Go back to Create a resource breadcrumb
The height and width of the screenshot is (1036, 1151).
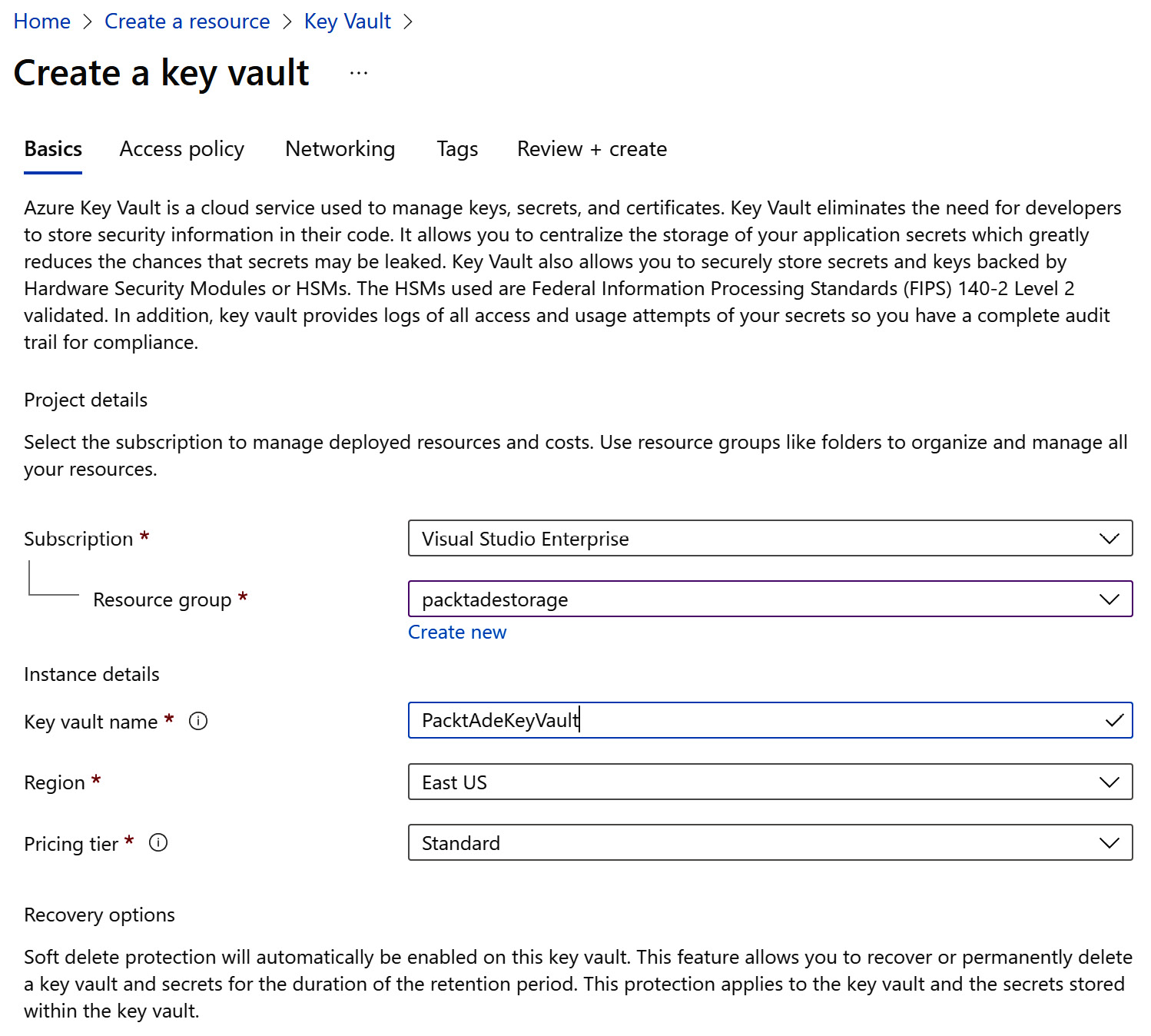pyautogui.click(x=187, y=22)
